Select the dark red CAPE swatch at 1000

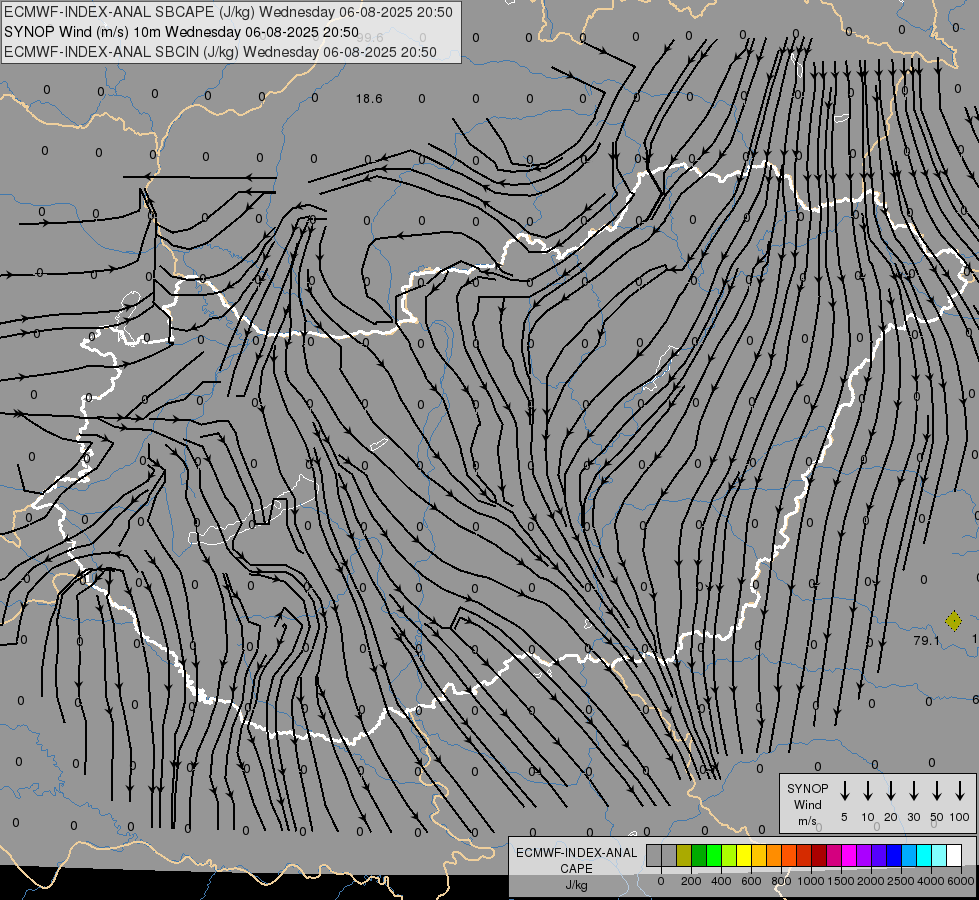click(x=819, y=855)
